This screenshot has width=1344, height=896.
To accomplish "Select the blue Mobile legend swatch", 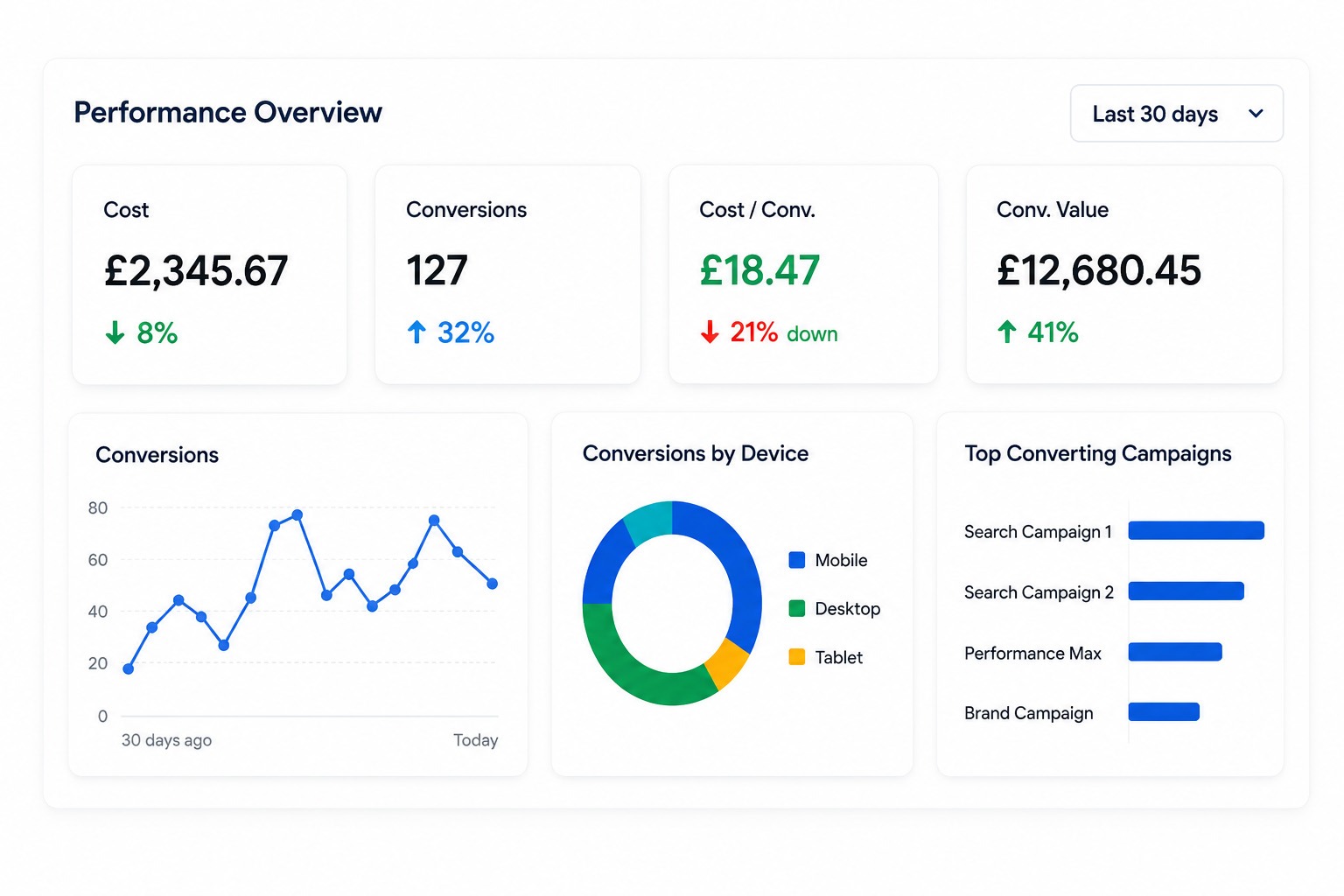I will tap(796, 560).
